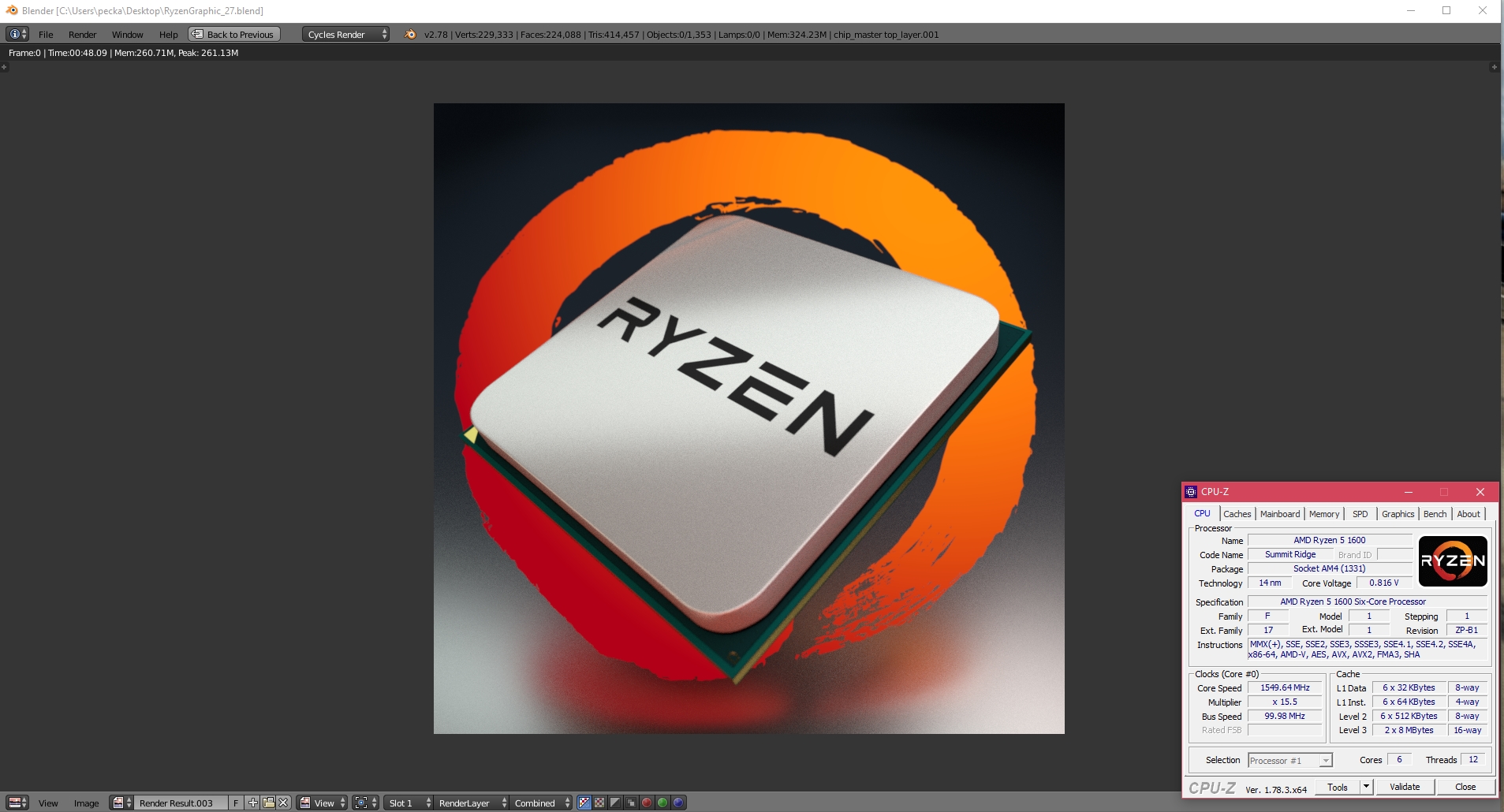Viewport: 1504px width, 812px height.
Task: Switch to the About tab in CPU-Z
Action: (1469, 514)
